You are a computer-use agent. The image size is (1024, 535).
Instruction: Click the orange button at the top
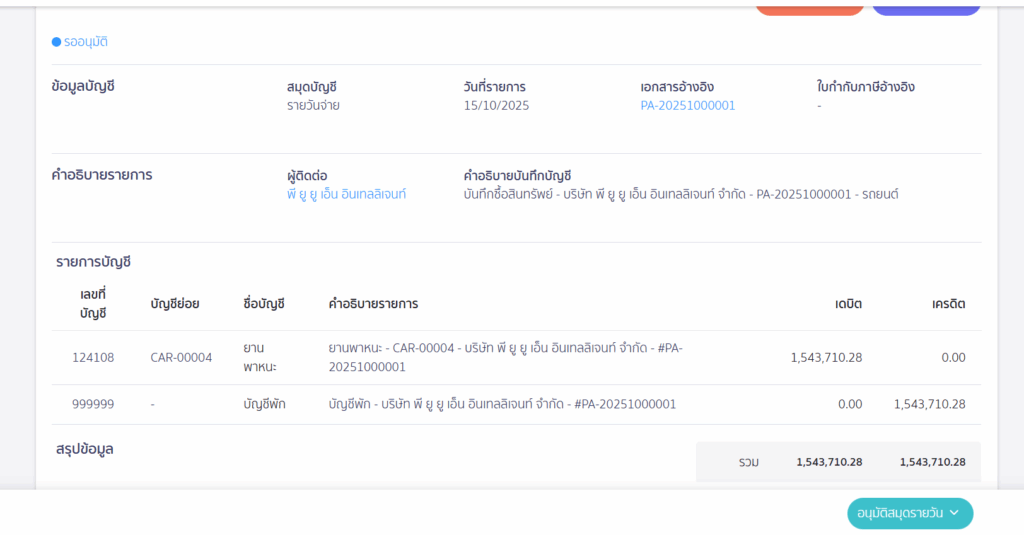809,8
